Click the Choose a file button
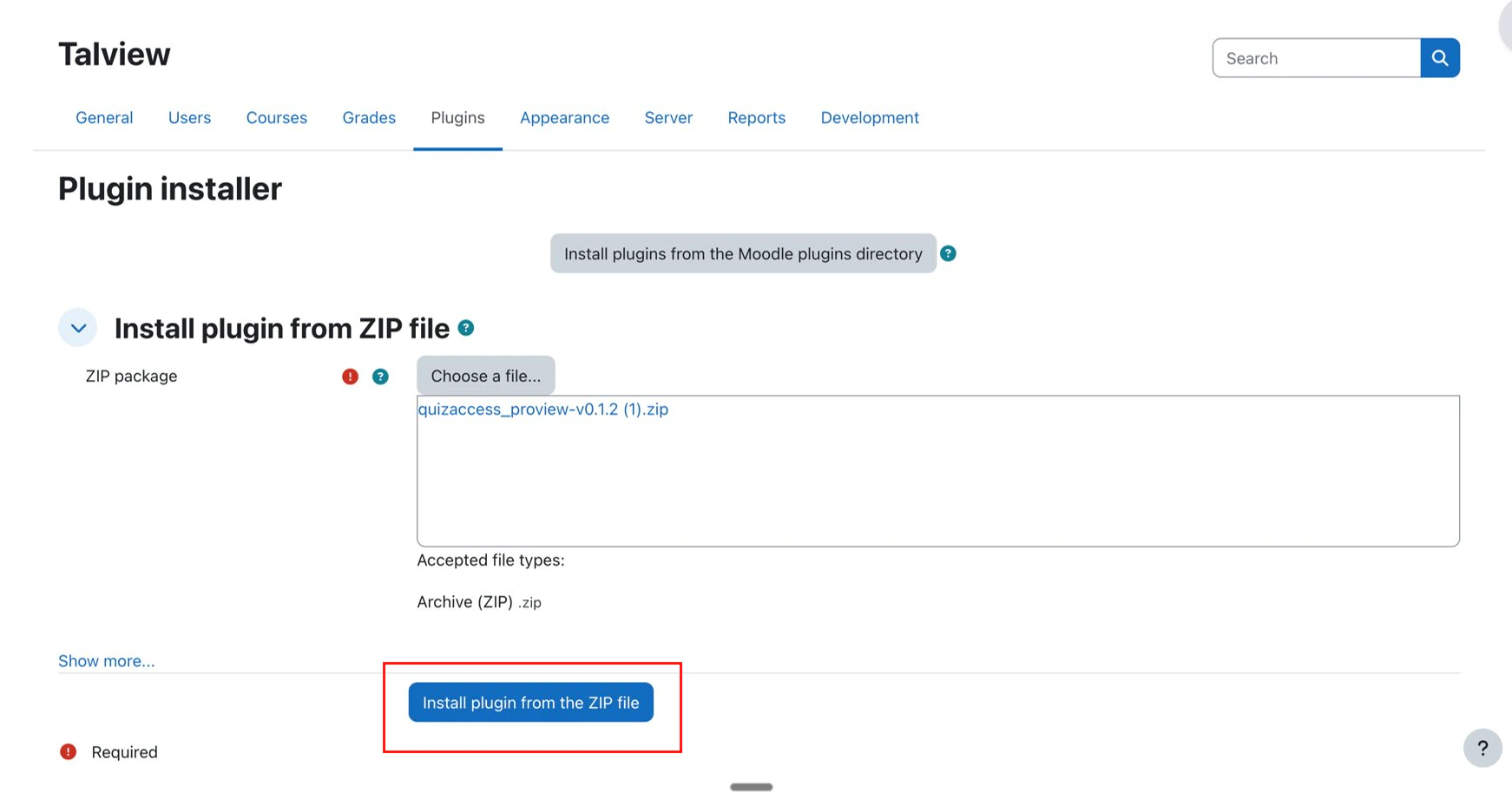This screenshot has width=1512, height=793. tap(486, 376)
